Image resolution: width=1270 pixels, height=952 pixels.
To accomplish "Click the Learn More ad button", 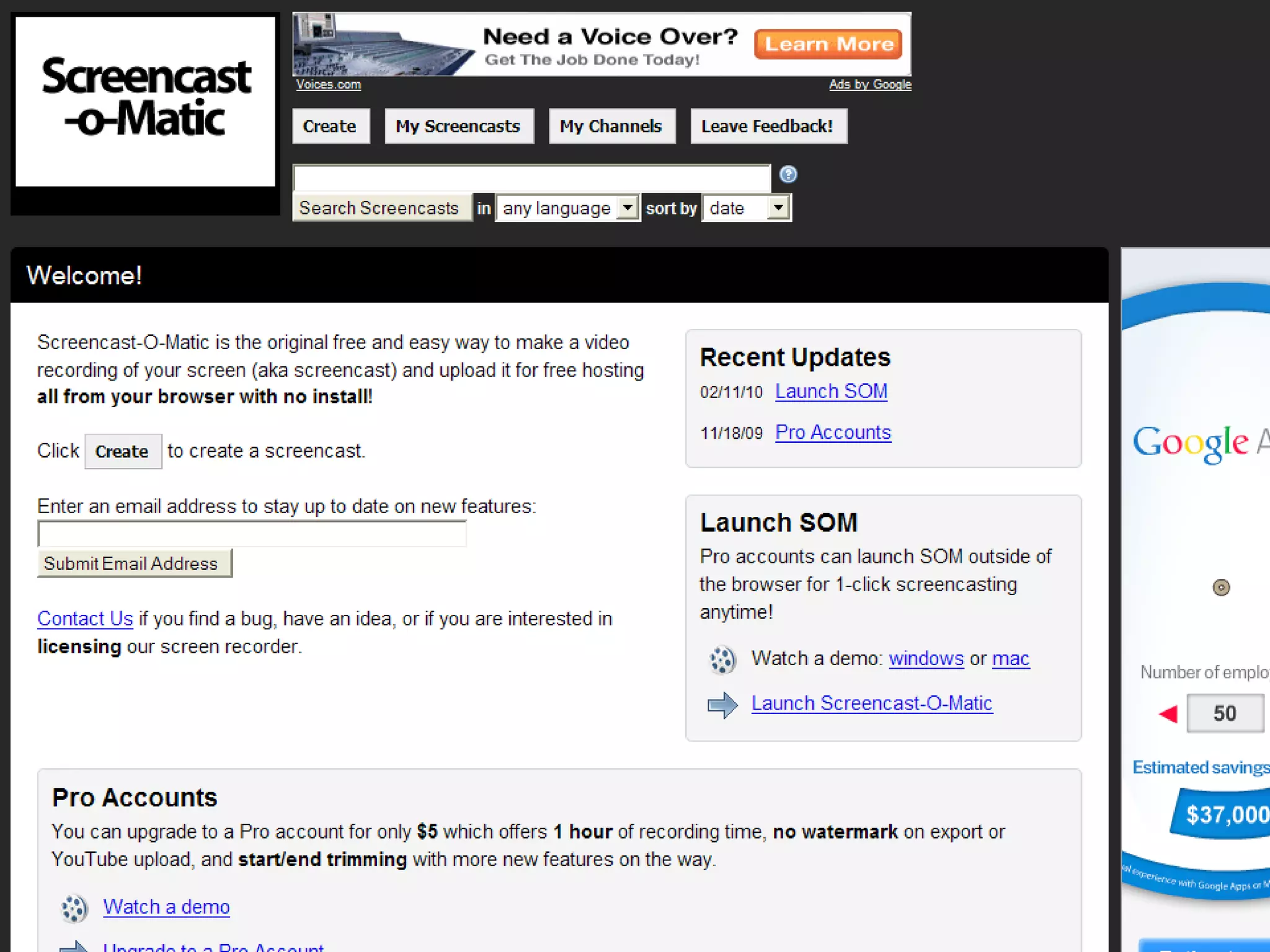I will [x=828, y=45].
